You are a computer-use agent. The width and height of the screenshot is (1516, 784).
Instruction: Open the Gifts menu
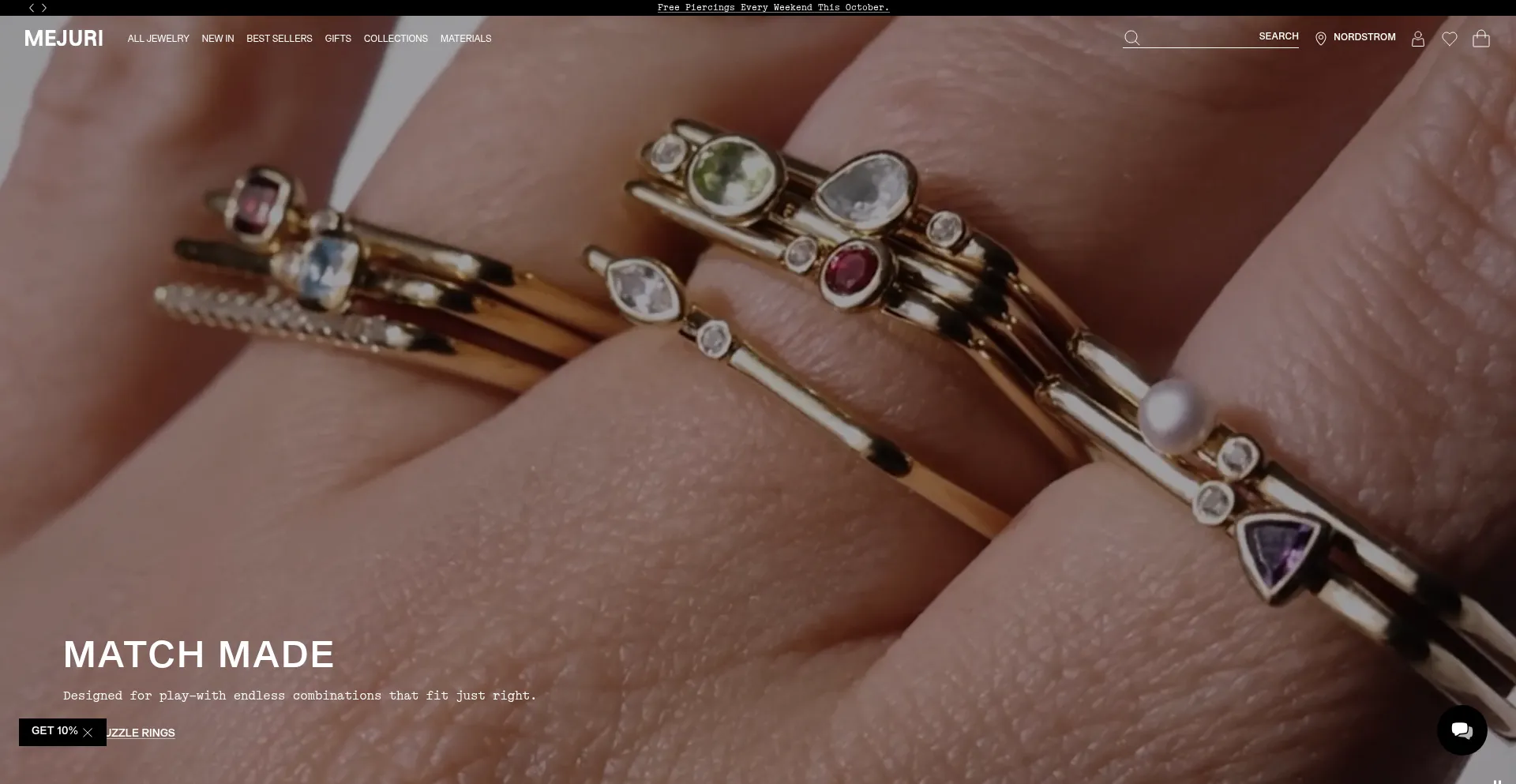tap(338, 39)
